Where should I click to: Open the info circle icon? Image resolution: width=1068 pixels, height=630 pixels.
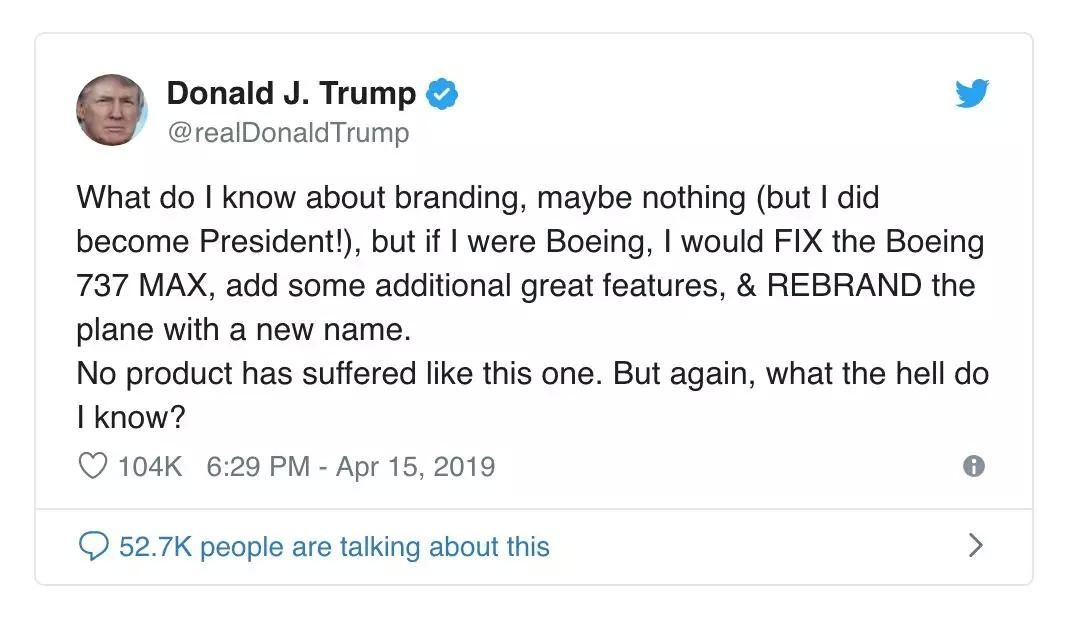pos(972,466)
